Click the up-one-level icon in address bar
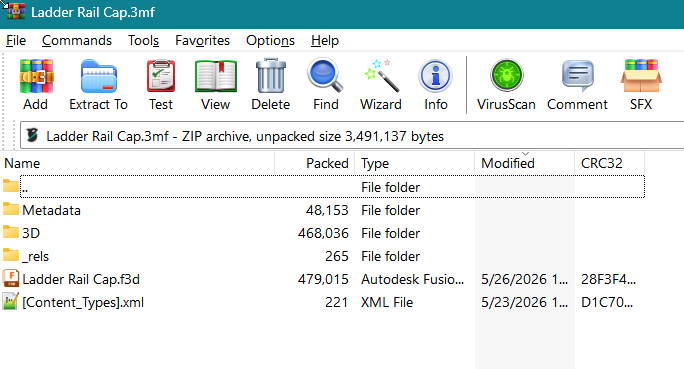 point(32,136)
